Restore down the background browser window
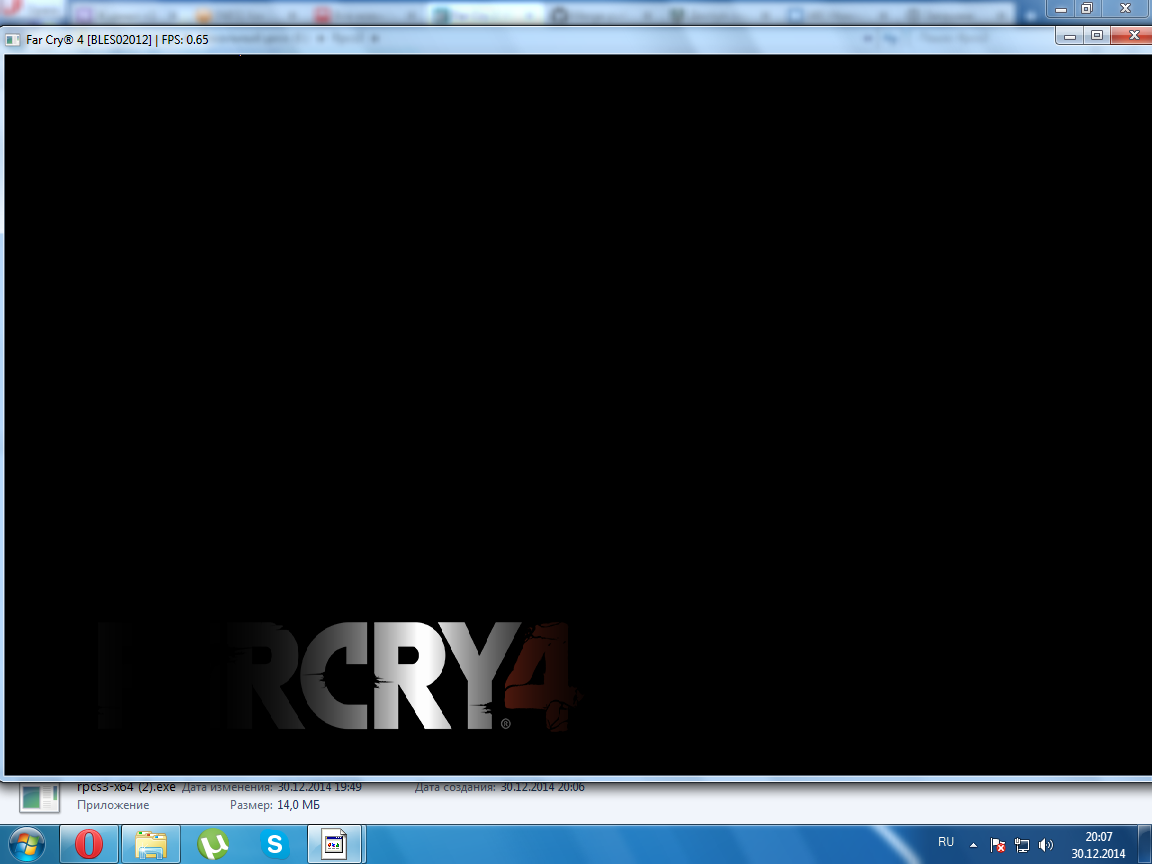 [x=1087, y=9]
